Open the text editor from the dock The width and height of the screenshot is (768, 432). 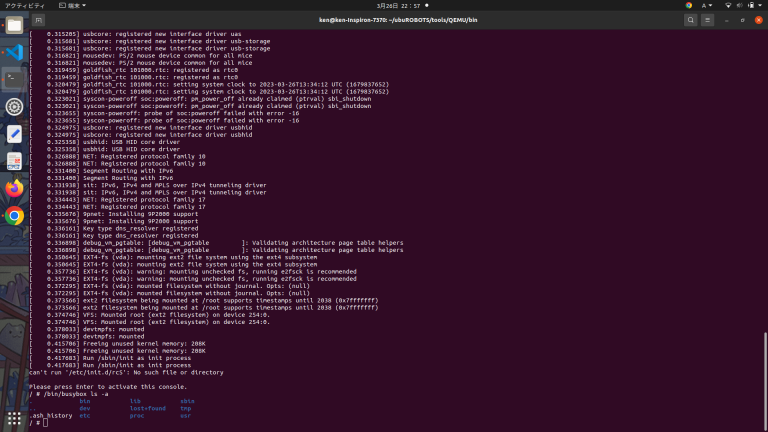pos(14,133)
